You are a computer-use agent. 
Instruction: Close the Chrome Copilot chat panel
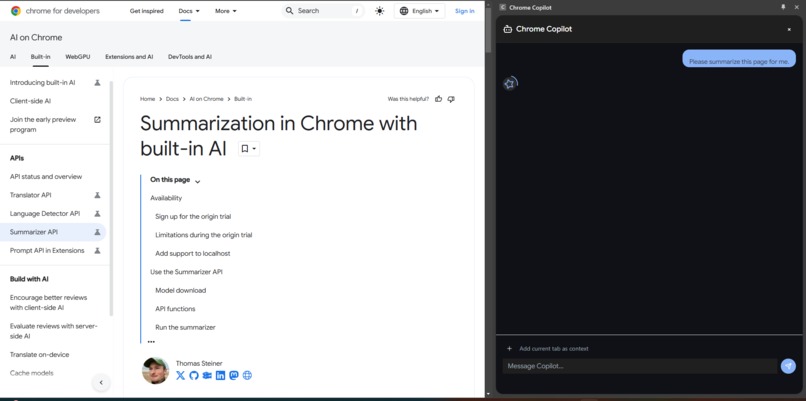(x=789, y=29)
